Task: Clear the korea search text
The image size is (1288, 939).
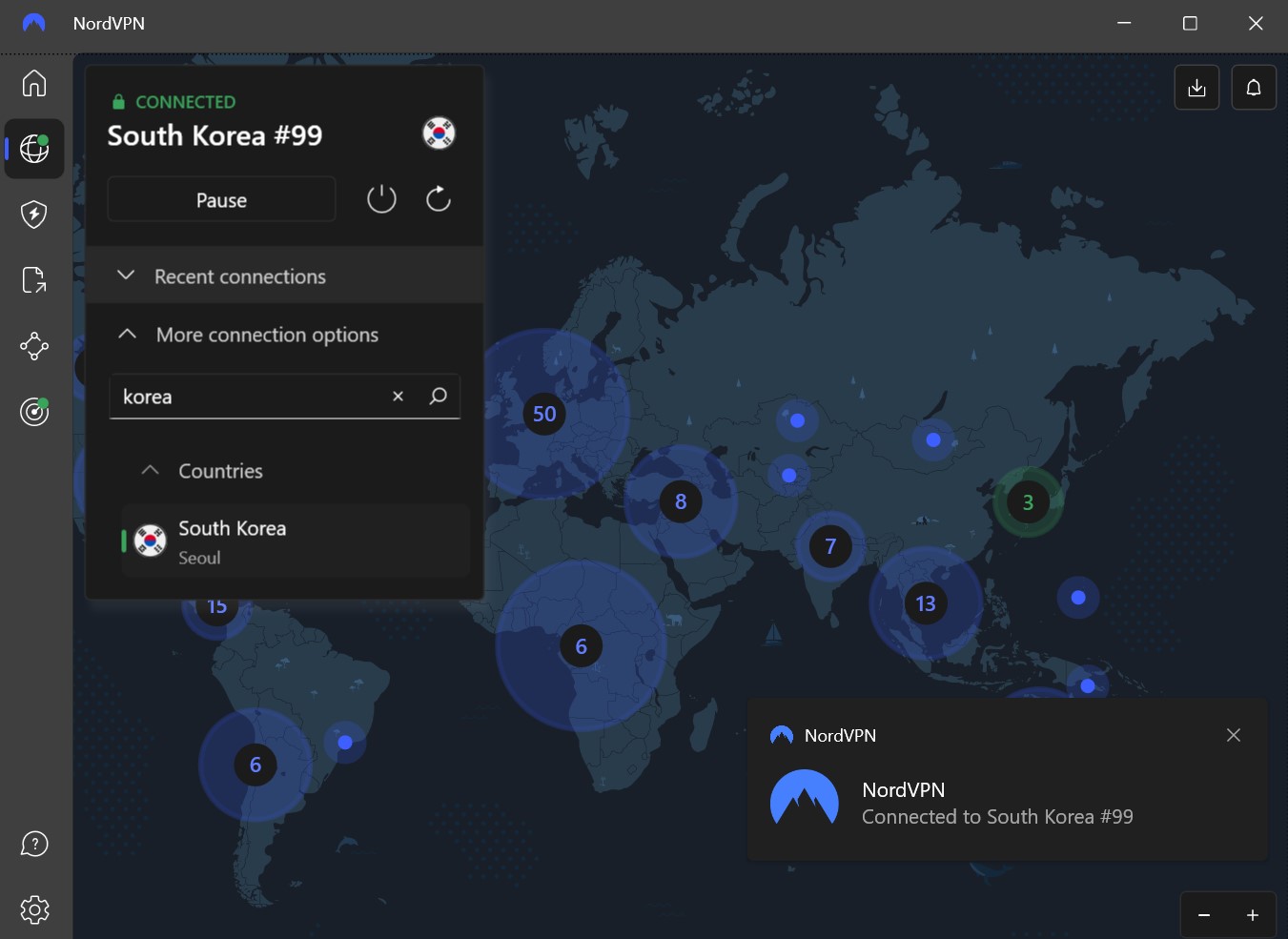Action: pyautogui.click(x=398, y=396)
